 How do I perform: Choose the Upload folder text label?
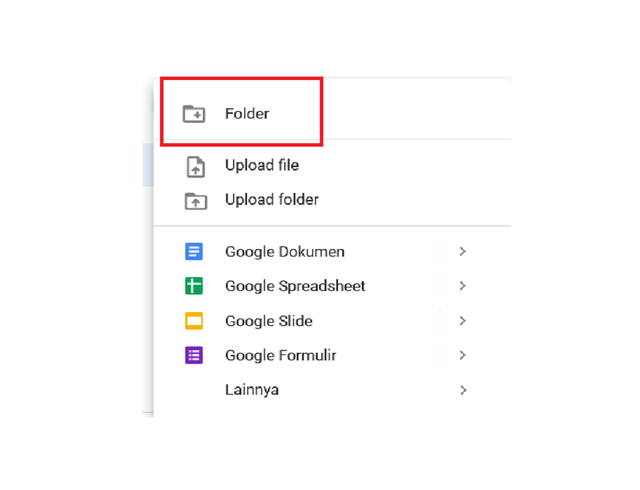[x=272, y=200]
